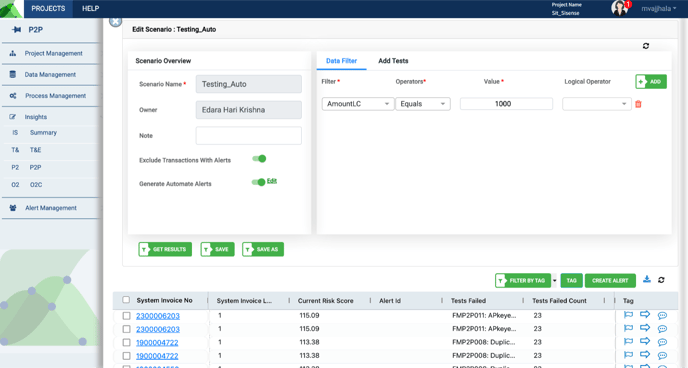
Task: Click the comment icon in fourth table row
Action: [x=663, y=356]
